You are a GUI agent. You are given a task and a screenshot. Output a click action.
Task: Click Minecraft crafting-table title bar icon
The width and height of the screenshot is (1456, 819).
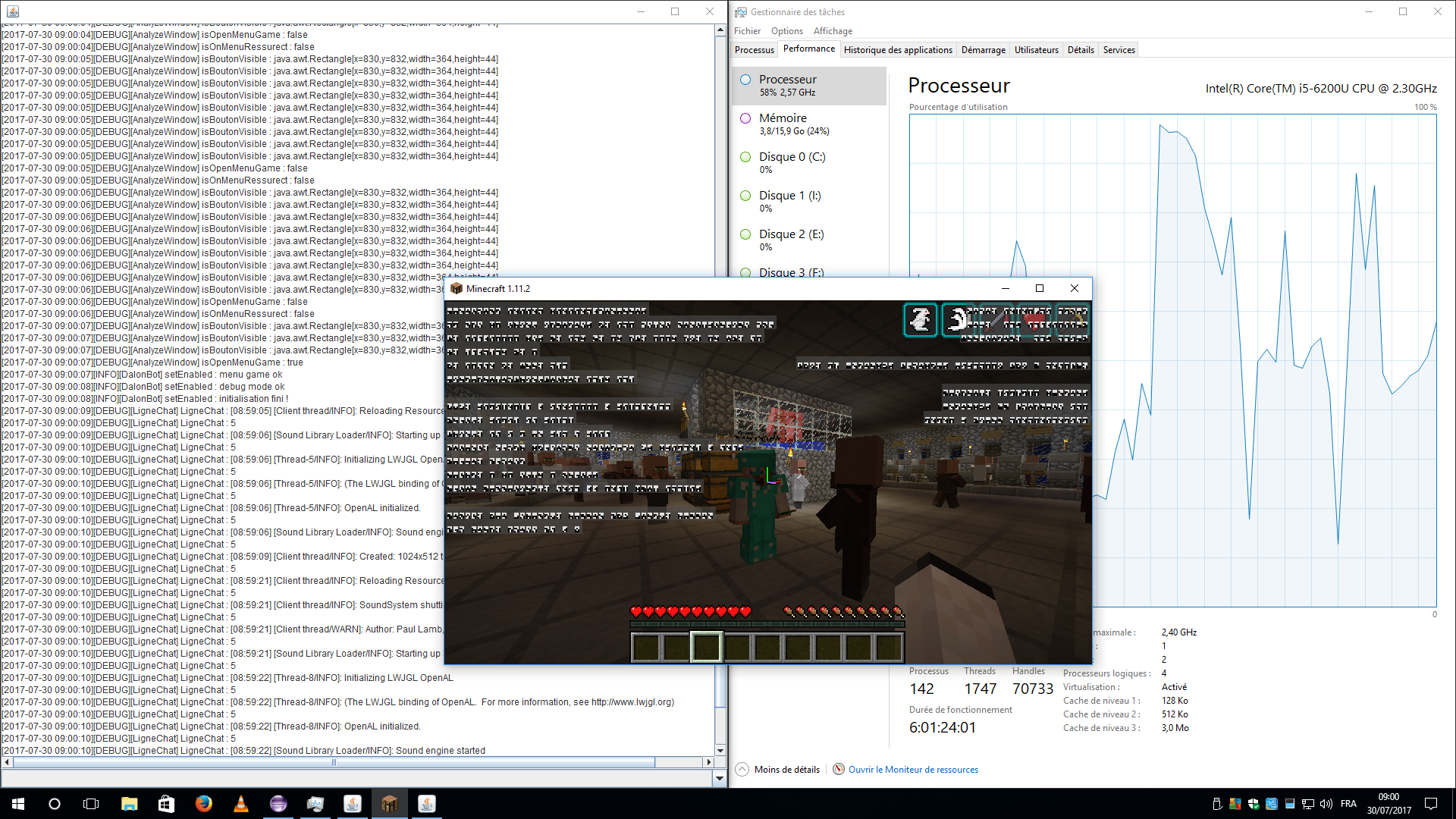[456, 288]
